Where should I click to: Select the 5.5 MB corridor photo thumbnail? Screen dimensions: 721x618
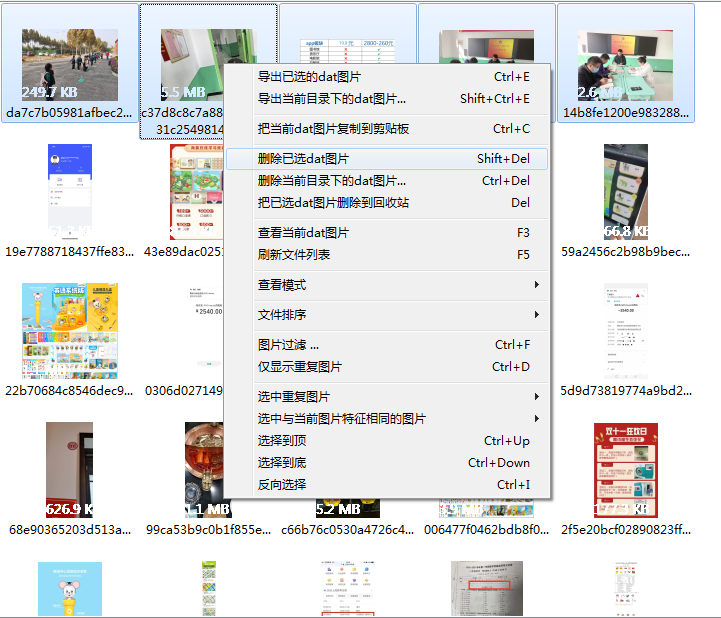pos(192,65)
